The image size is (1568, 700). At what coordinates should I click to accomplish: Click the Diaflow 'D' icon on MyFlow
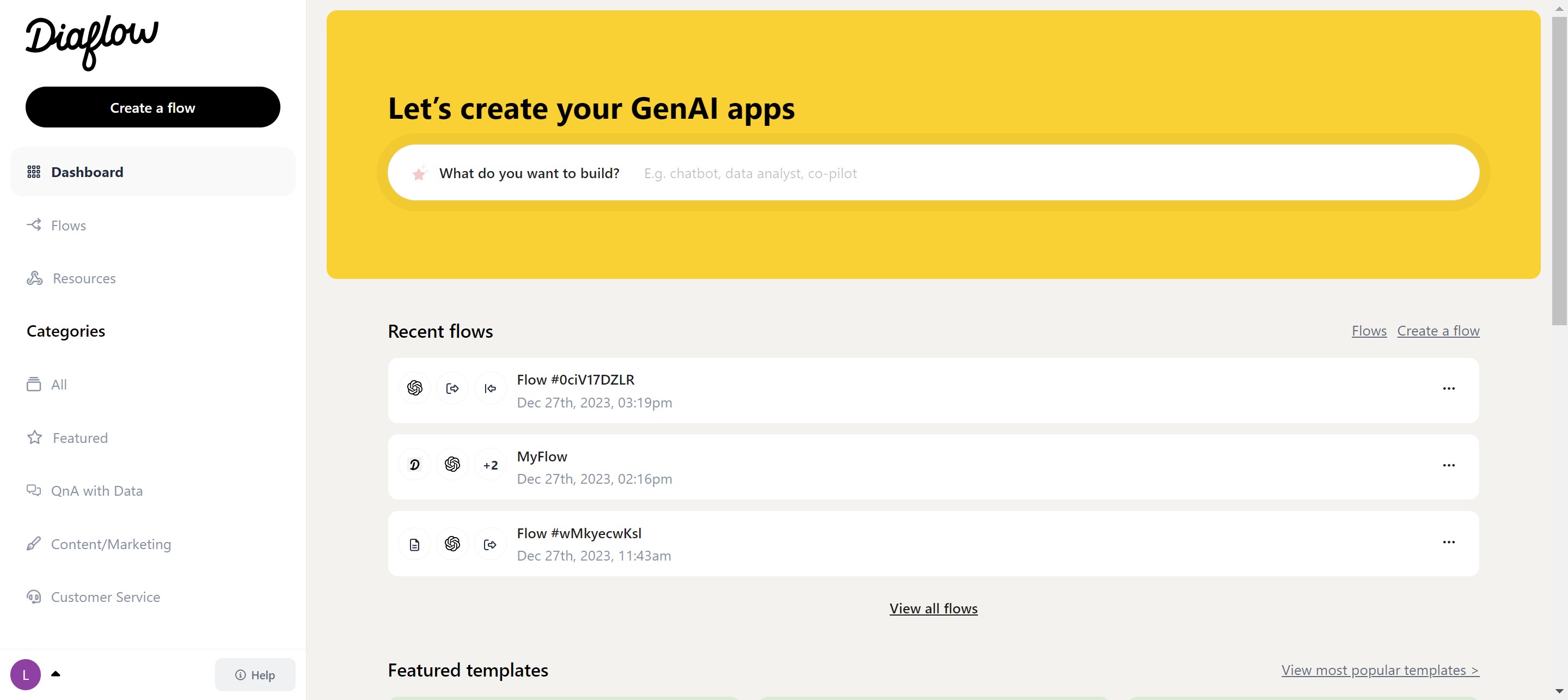click(x=414, y=465)
